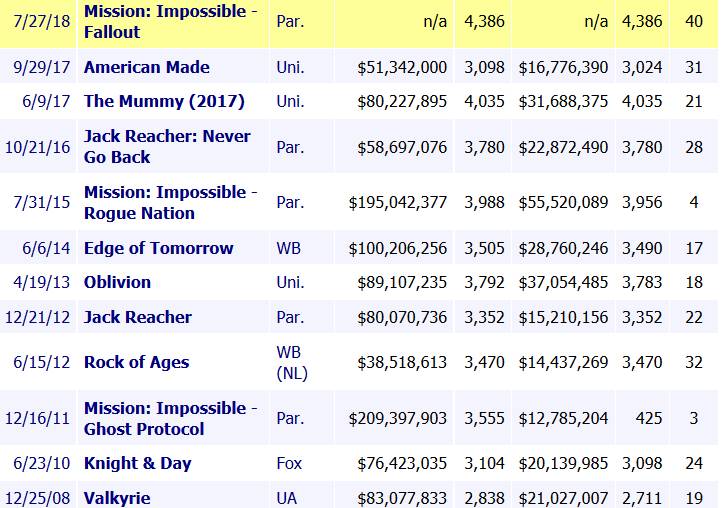Image resolution: width=726 pixels, height=508 pixels.
Task: Click the $55,520,089 opening gross value
Action: click(x=562, y=203)
